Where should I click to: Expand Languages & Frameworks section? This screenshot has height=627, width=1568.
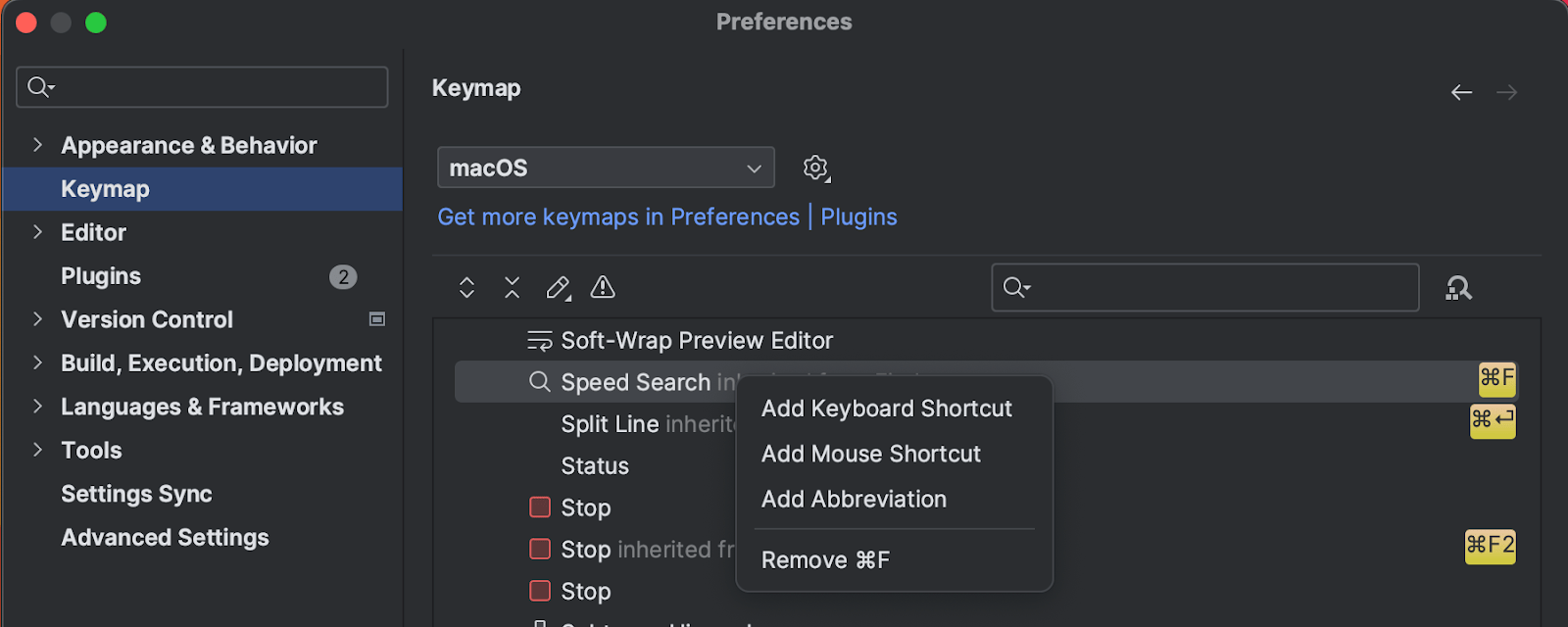click(x=37, y=407)
